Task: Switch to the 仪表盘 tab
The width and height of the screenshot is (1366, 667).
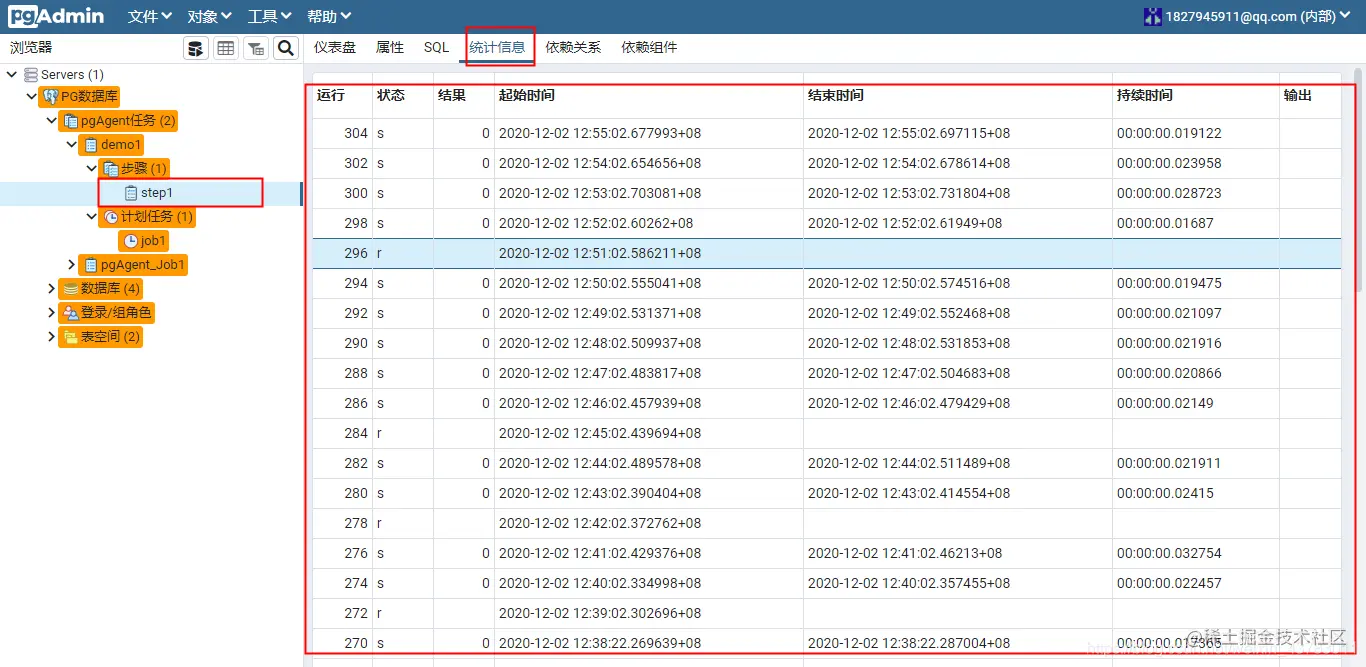Action: (x=334, y=47)
